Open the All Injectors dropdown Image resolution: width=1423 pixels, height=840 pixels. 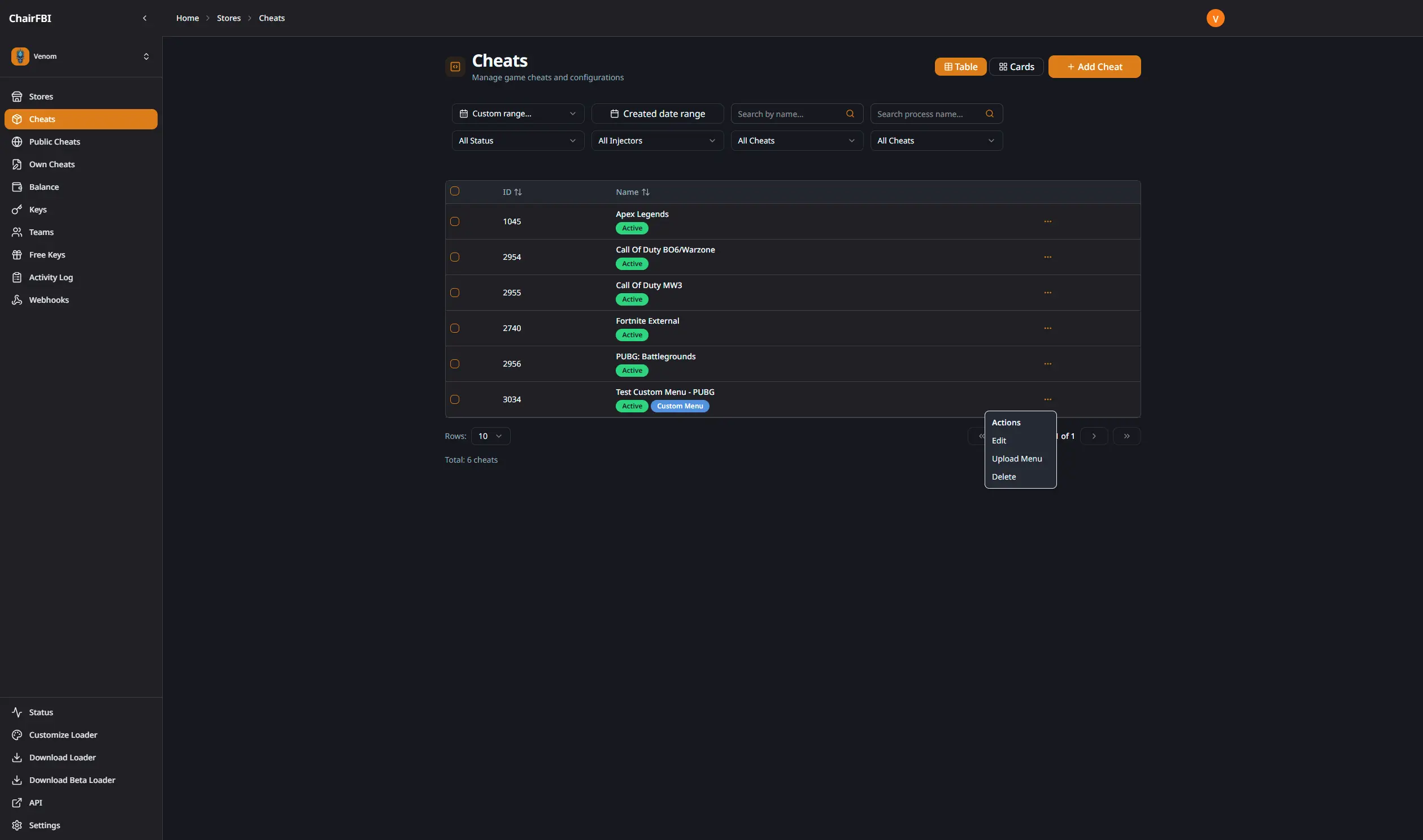(656, 141)
